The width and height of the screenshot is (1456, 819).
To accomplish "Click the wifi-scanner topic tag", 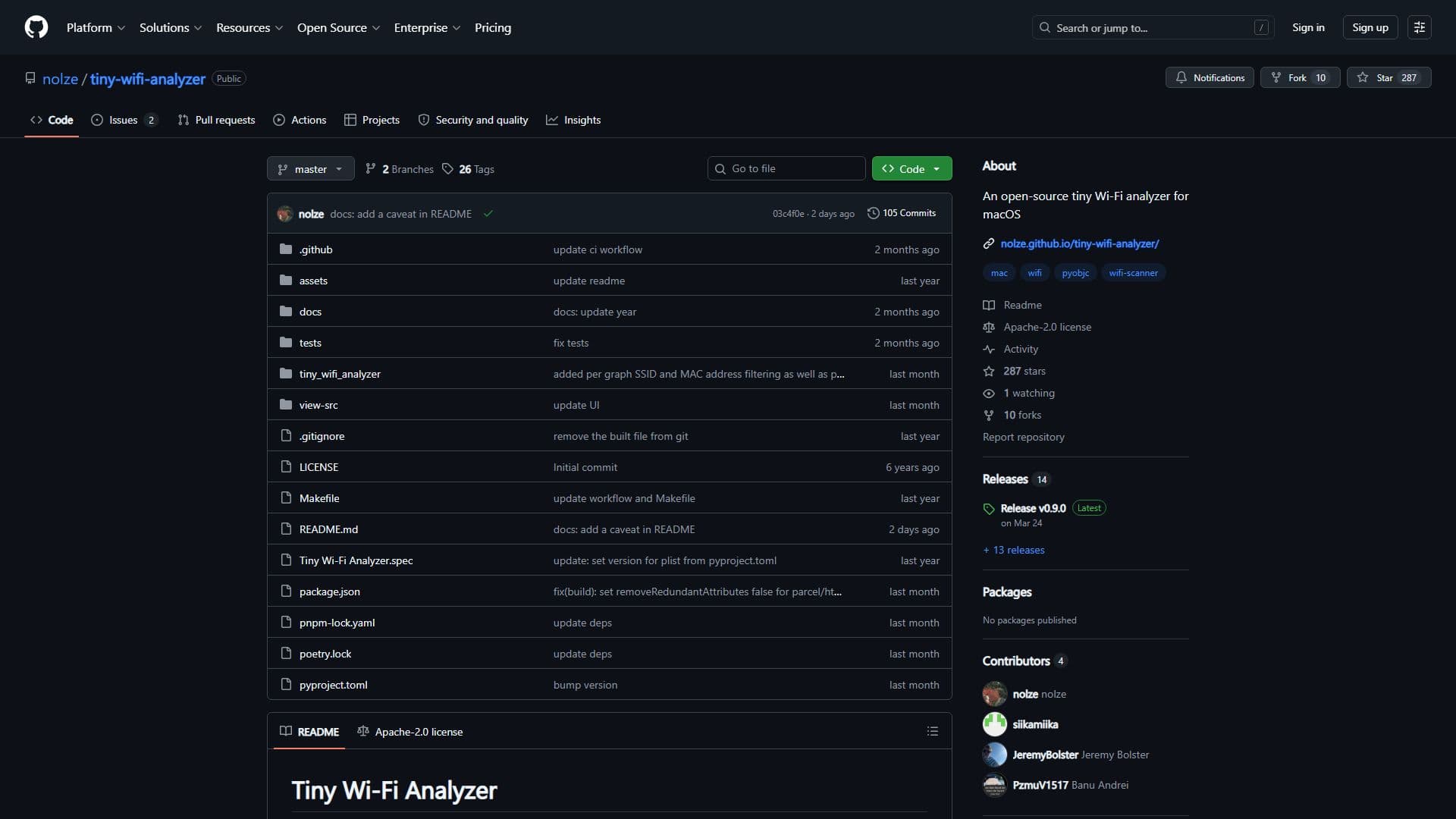I will [x=1133, y=273].
